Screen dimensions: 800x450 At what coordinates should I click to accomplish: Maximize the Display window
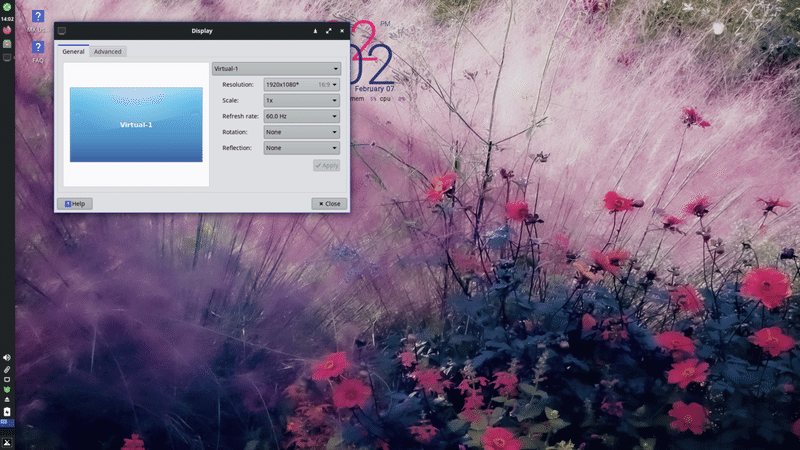pyautogui.click(x=329, y=31)
